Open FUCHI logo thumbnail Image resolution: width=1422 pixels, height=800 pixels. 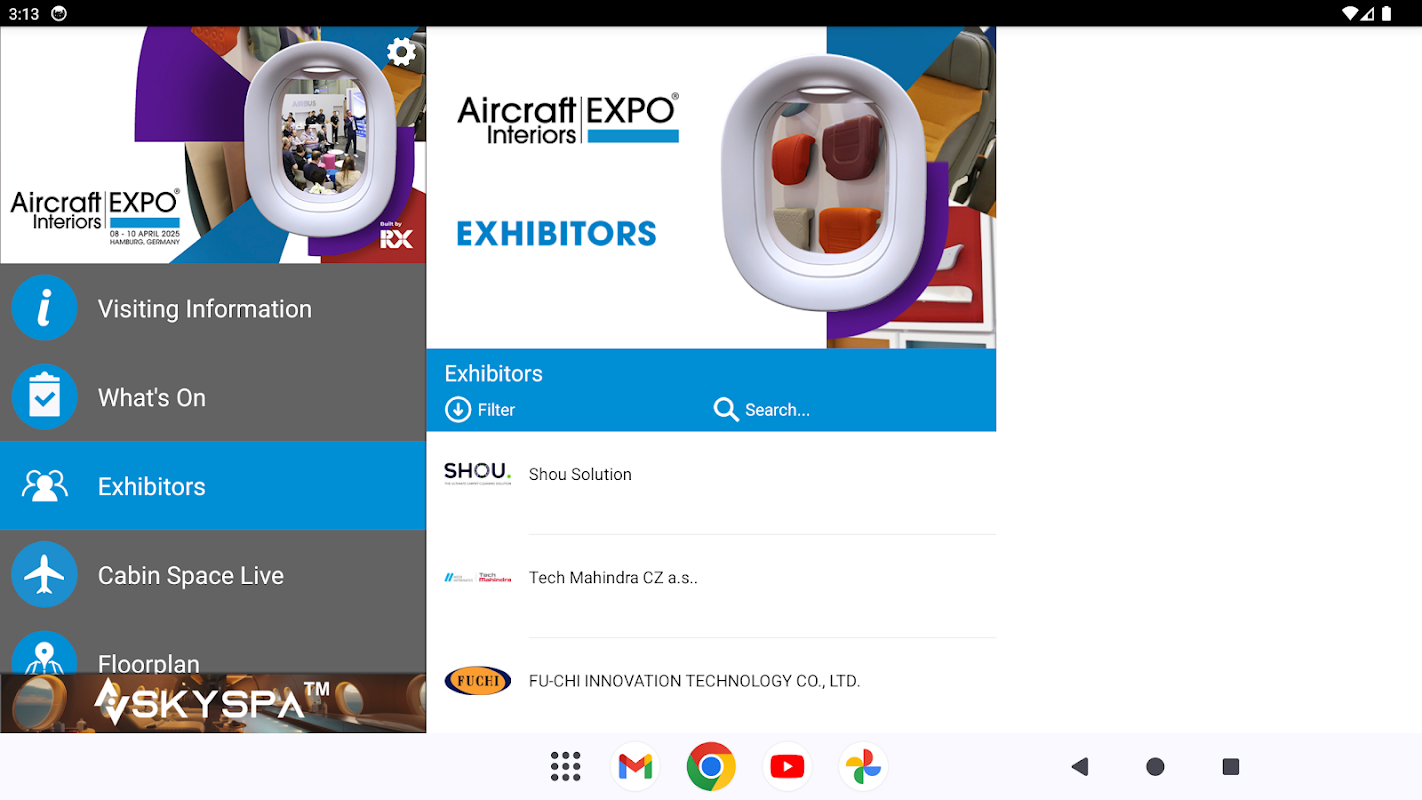coord(477,681)
